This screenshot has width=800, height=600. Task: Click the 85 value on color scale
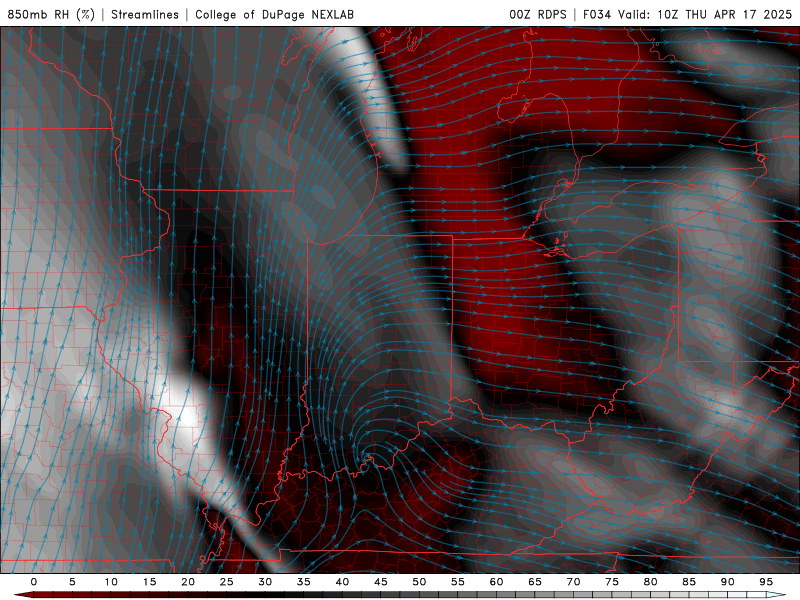(x=689, y=582)
